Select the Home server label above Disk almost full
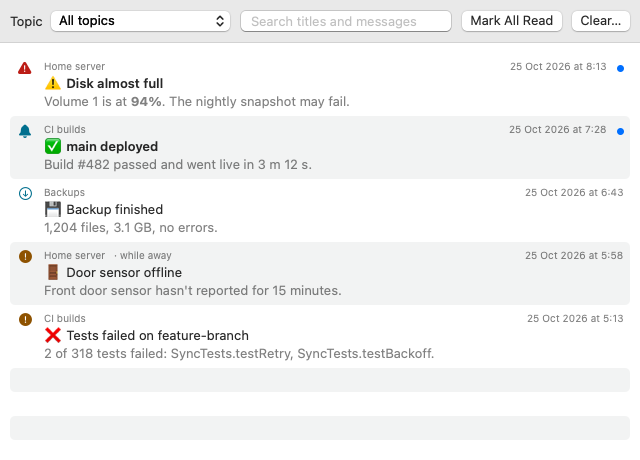 tap(75, 67)
